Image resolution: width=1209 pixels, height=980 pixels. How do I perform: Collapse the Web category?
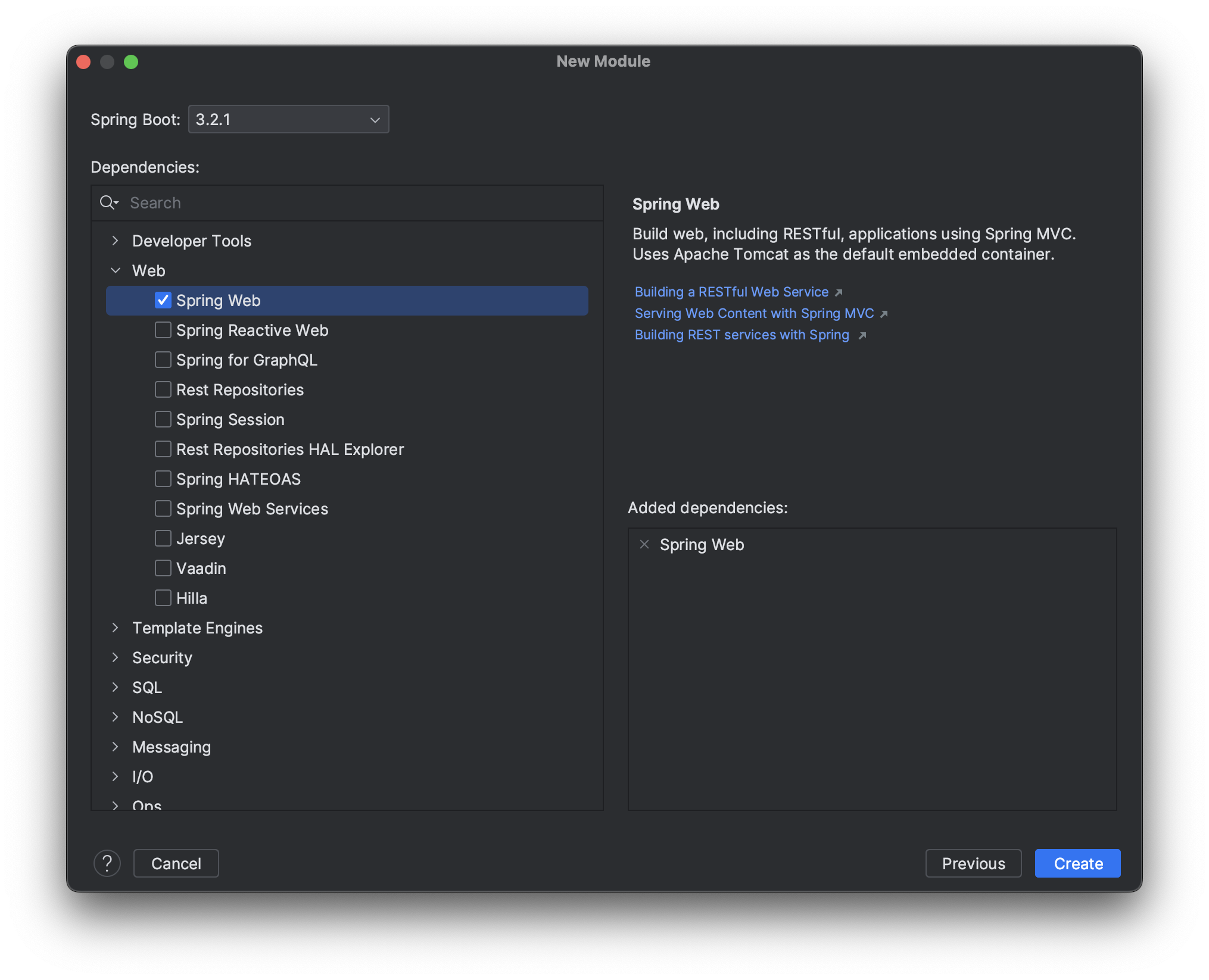pos(116,270)
